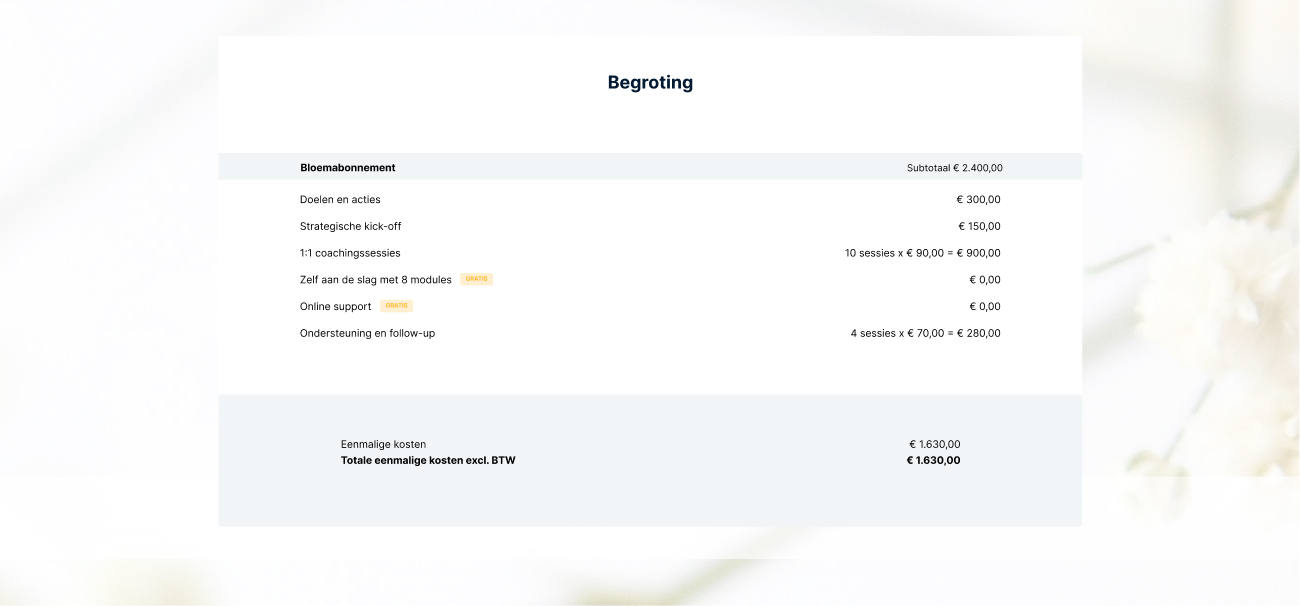
Task: Select the Ondersteuning en follow-up line item
Action: pos(367,334)
